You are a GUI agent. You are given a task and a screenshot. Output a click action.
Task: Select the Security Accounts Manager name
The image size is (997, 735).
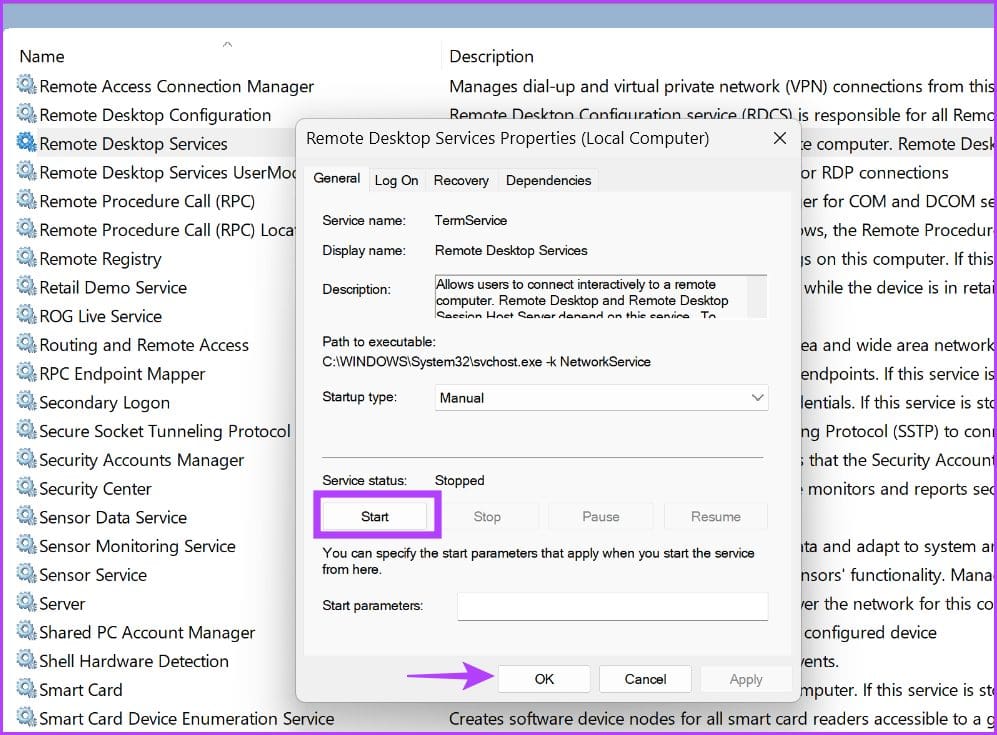(x=141, y=460)
